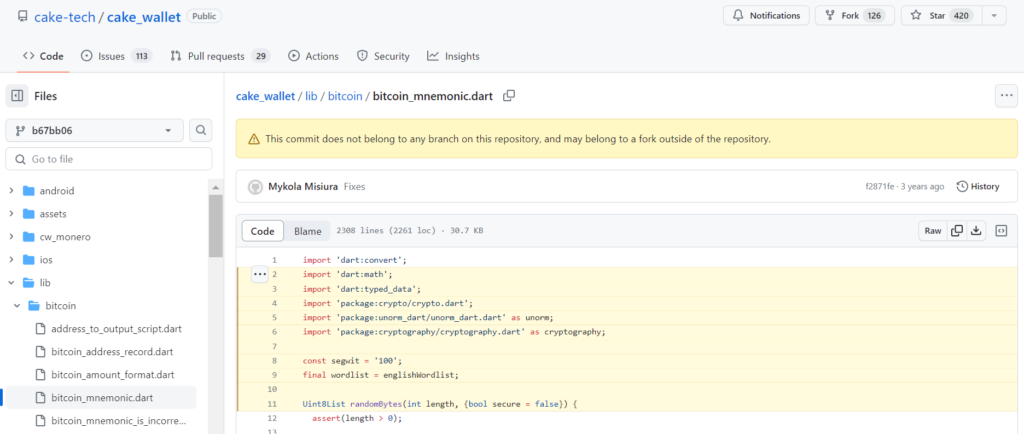Click the warning triangle icon in the banner
1024x434 pixels.
click(254, 139)
